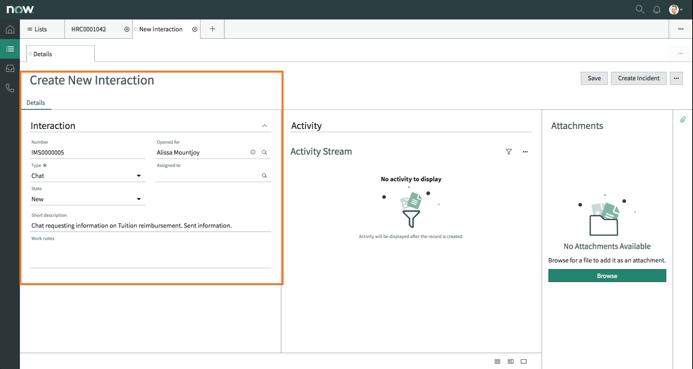Viewport: 693px width, 369px height.
Task: Click 'No activity to display' text
Action: point(411,179)
